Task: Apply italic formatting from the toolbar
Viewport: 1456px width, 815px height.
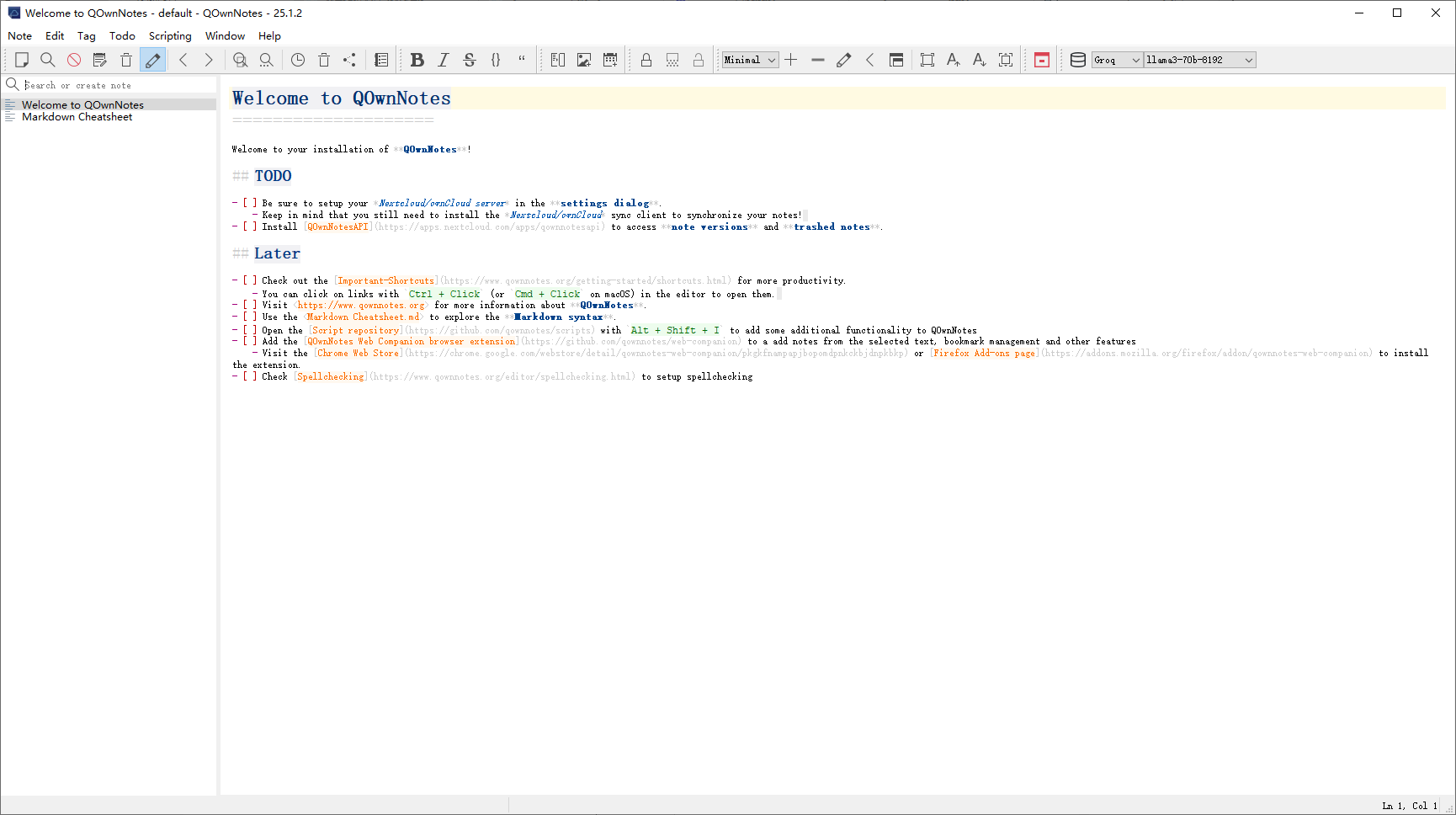Action: (x=444, y=60)
